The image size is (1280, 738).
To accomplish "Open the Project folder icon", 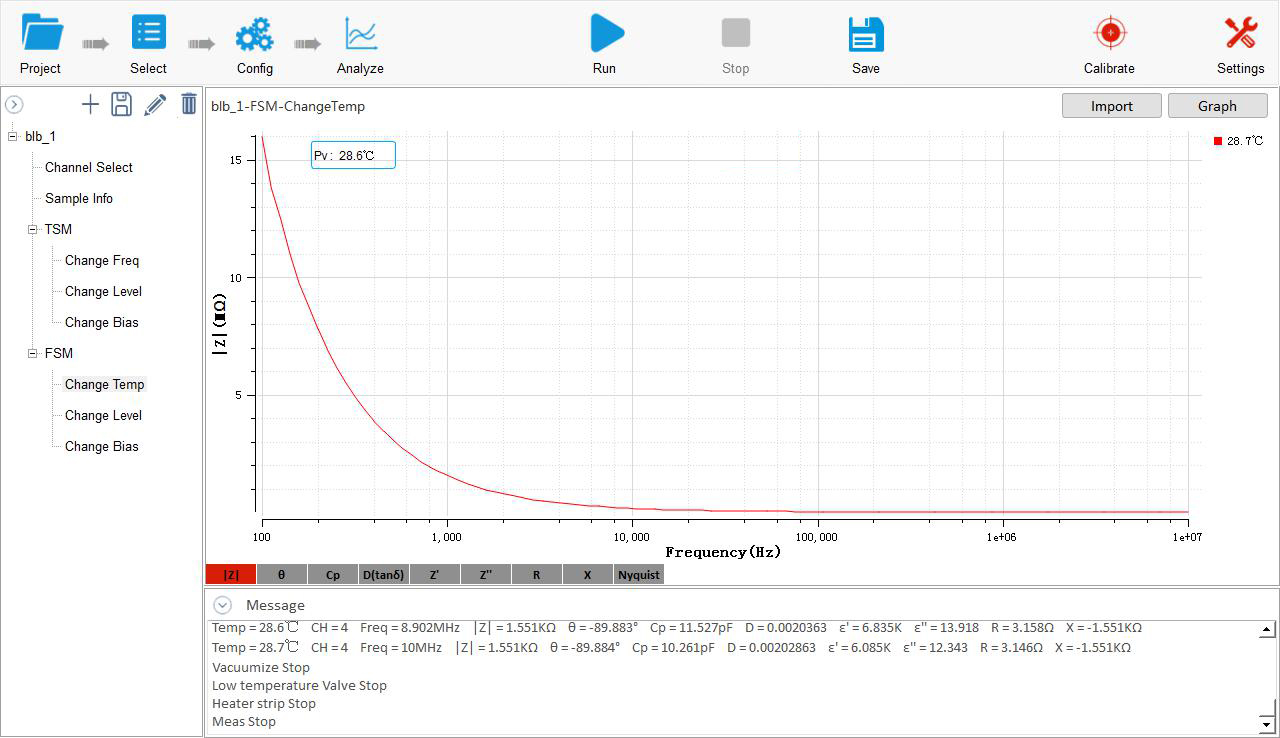I will [x=42, y=33].
